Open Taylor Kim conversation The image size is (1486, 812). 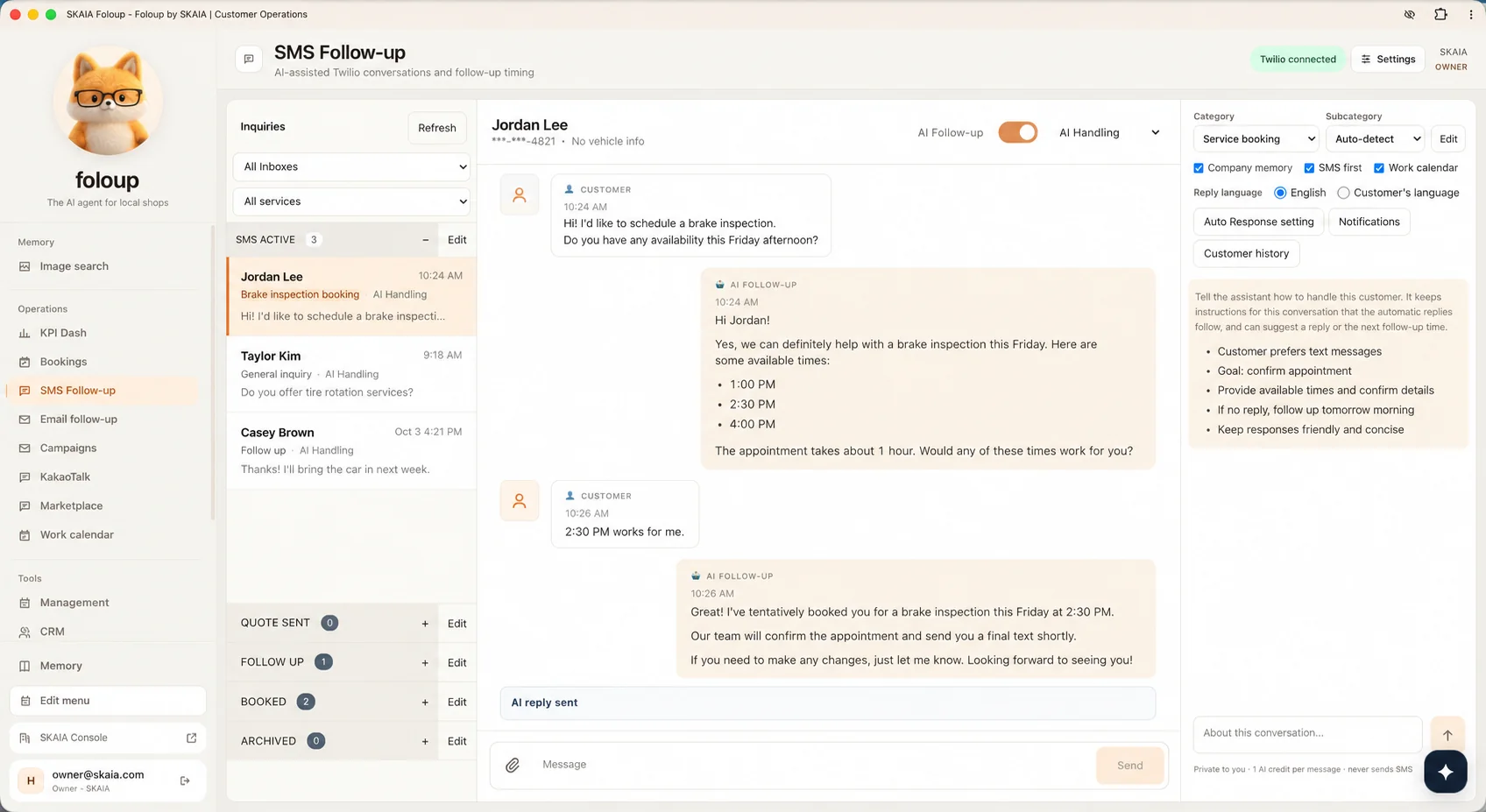tap(351, 373)
